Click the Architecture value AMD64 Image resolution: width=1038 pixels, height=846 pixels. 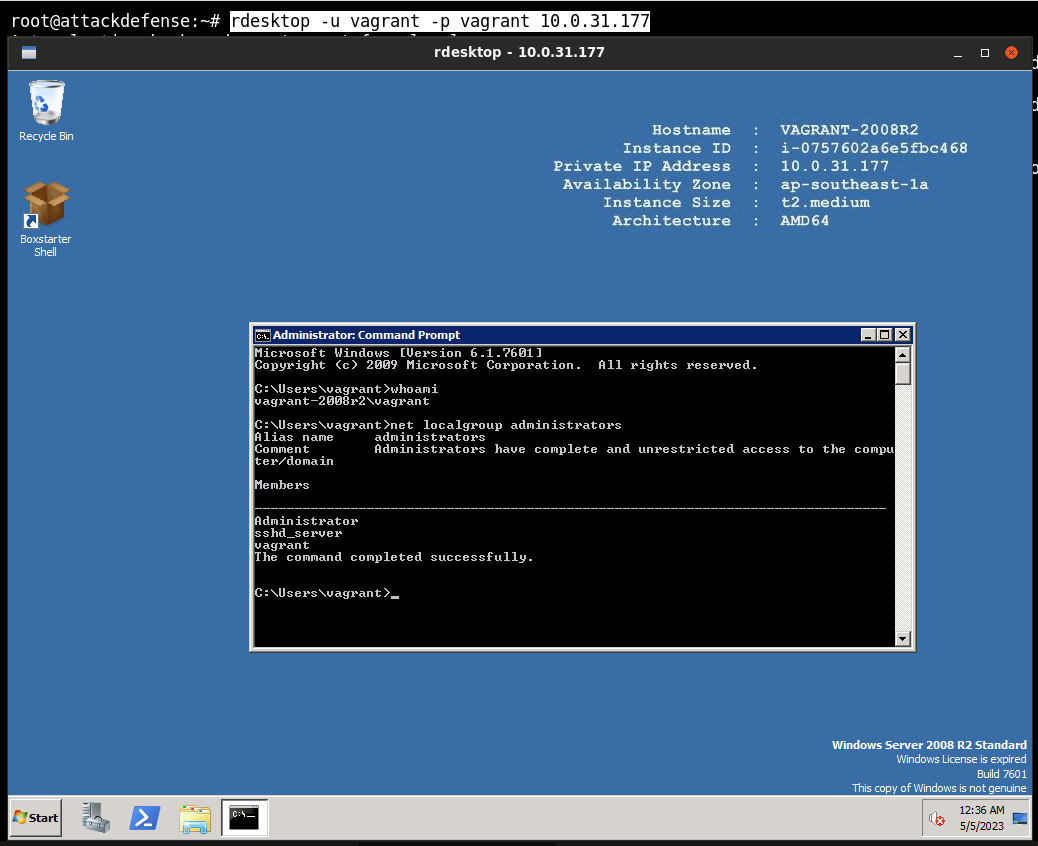[804, 221]
